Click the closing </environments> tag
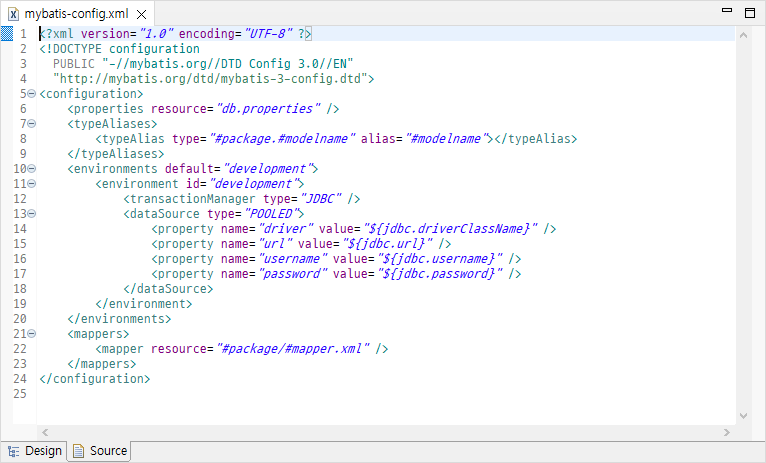Screen dimensions: 766x463 point(119,319)
